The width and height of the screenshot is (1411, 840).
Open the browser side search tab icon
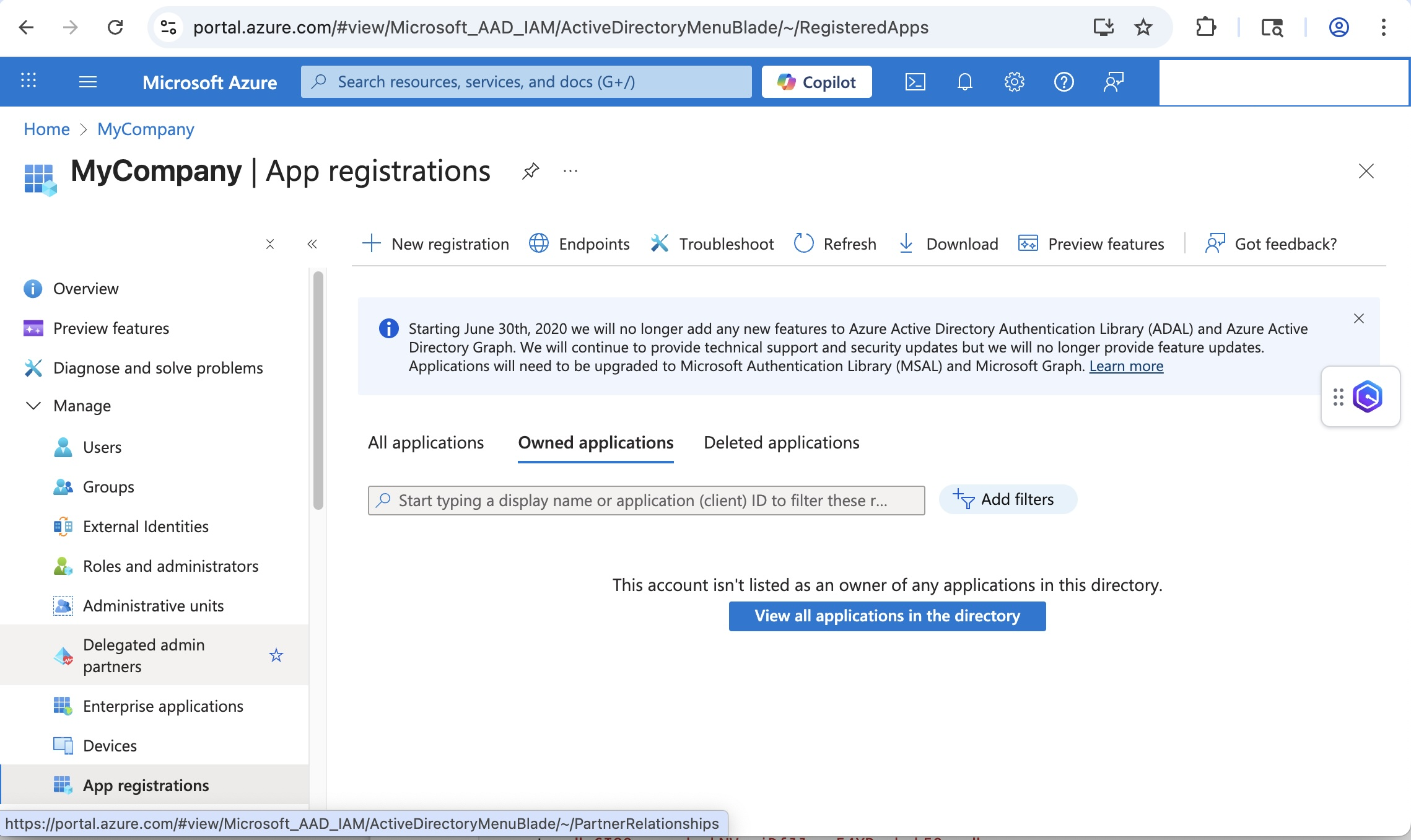(x=1272, y=27)
